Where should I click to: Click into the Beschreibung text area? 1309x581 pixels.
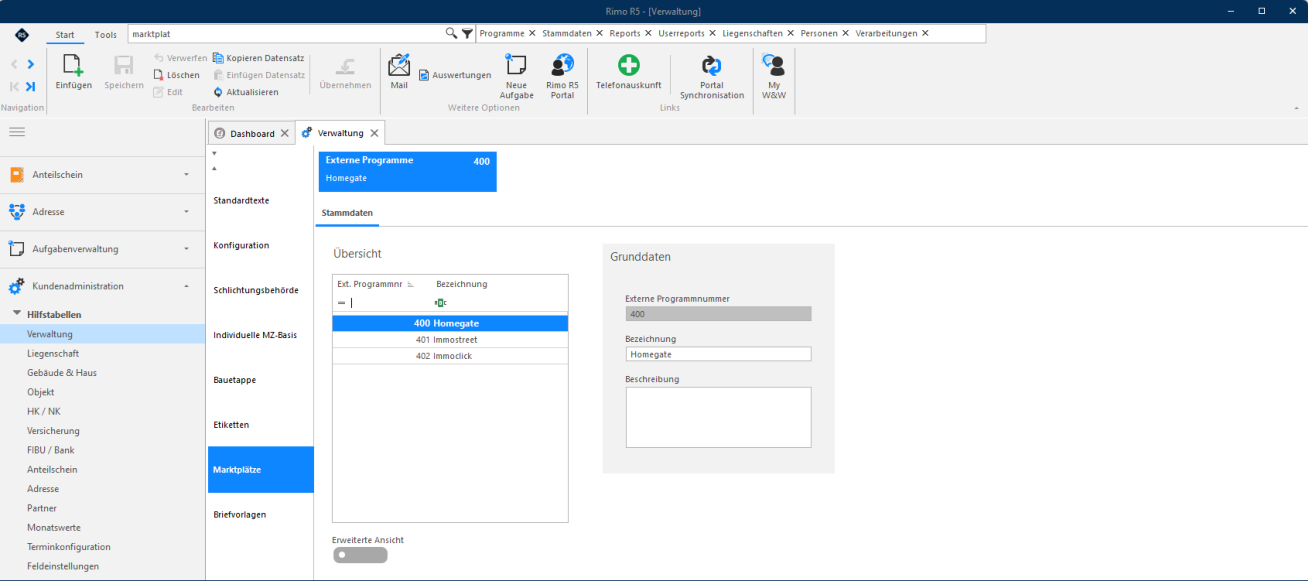click(x=718, y=417)
